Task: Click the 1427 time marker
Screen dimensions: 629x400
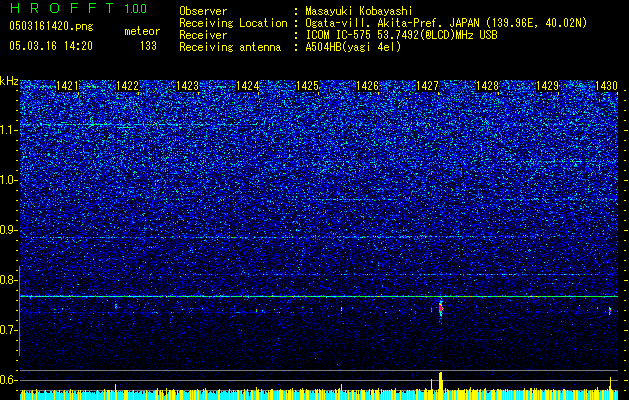Action: [x=427, y=86]
